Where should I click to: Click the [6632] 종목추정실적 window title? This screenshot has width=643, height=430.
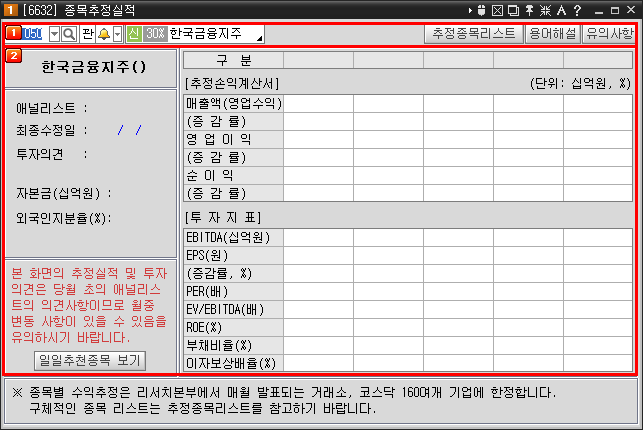click(x=79, y=10)
